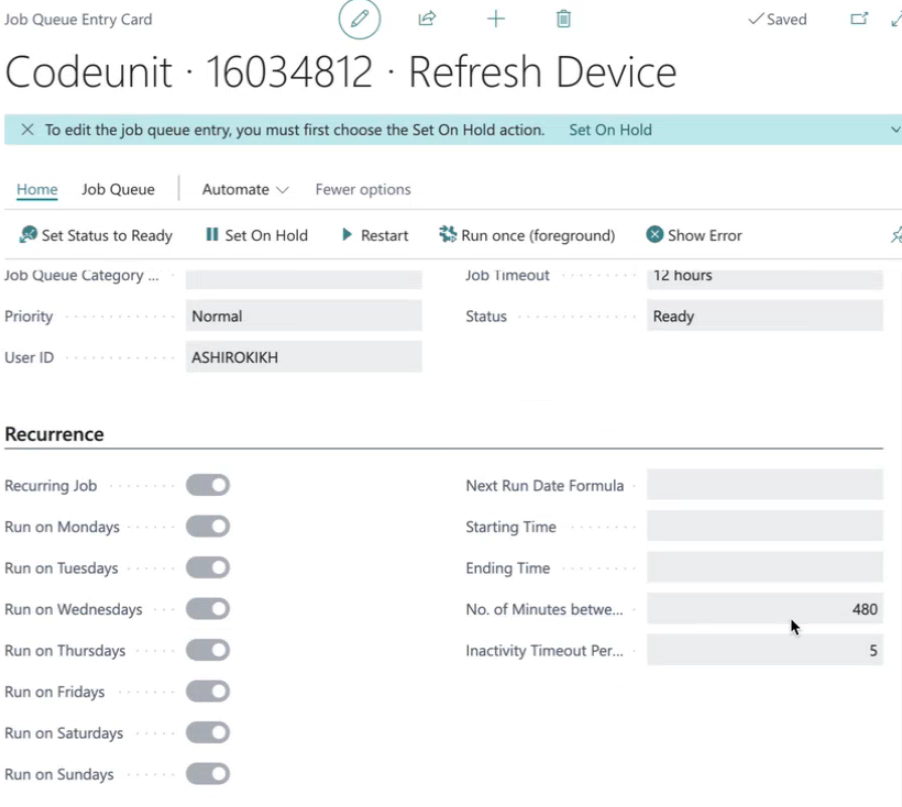Toggle the Run on Wednesdays switch
Screen dimensions: 902x807
pyautogui.click(x=208, y=609)
